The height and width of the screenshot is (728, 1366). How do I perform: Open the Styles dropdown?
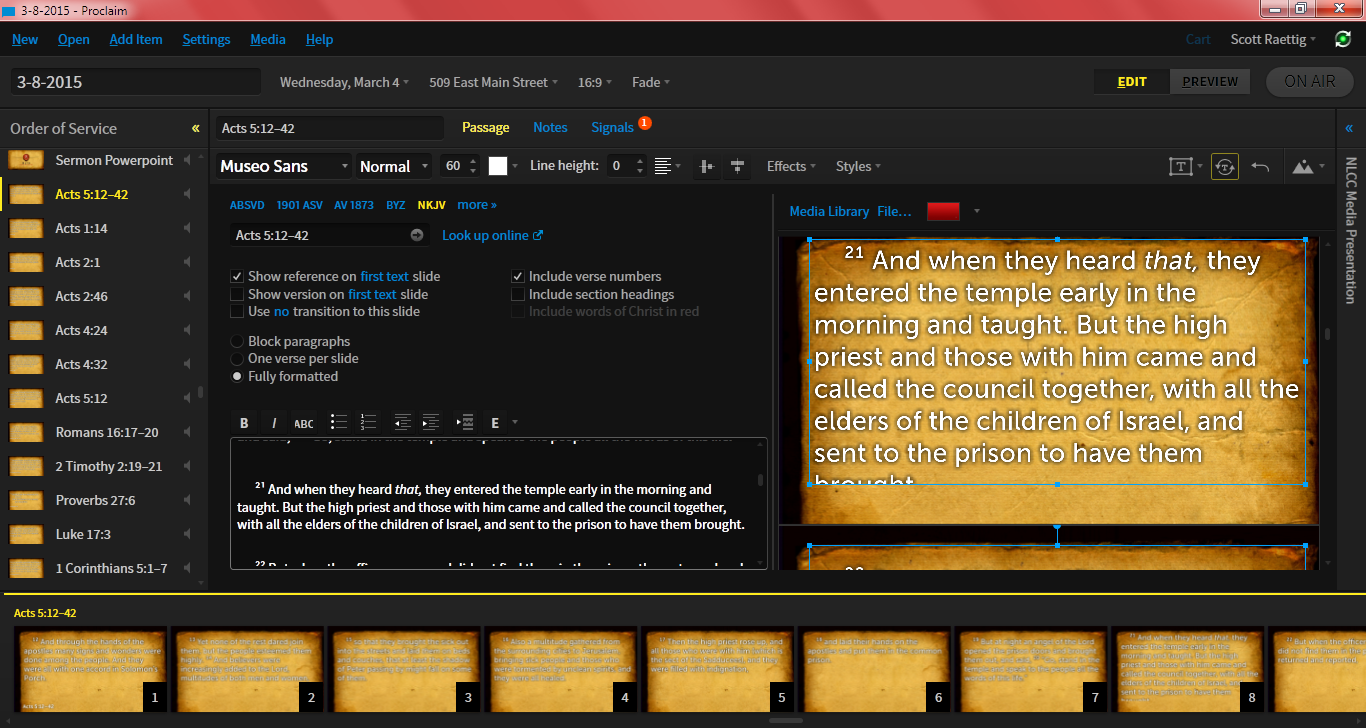pos(856,166)
